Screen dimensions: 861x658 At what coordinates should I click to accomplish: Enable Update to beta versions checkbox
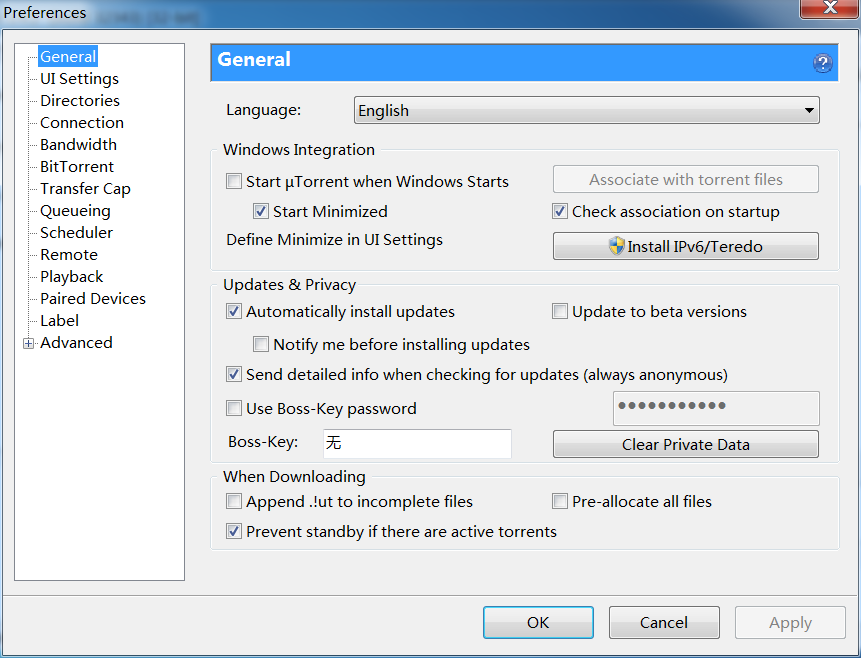click(560, 312)
